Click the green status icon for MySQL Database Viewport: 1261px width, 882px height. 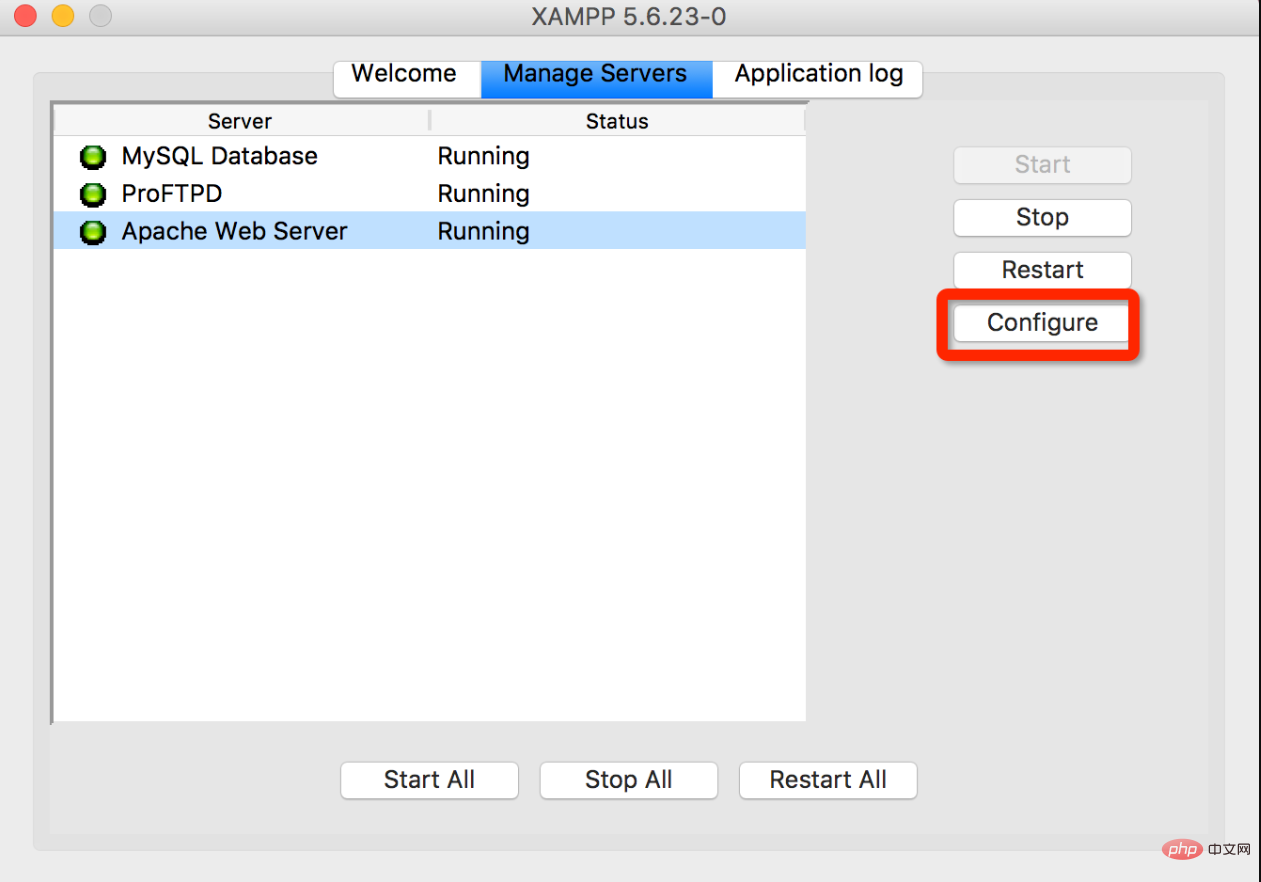coord(93,157)
